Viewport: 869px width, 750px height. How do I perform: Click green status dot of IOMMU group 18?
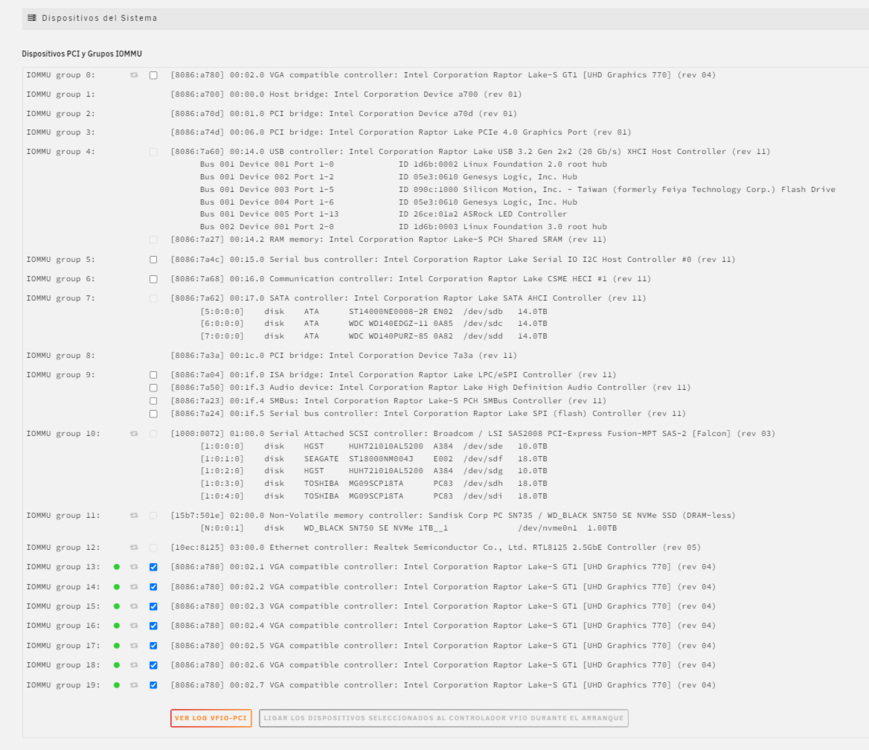(116, 665)
